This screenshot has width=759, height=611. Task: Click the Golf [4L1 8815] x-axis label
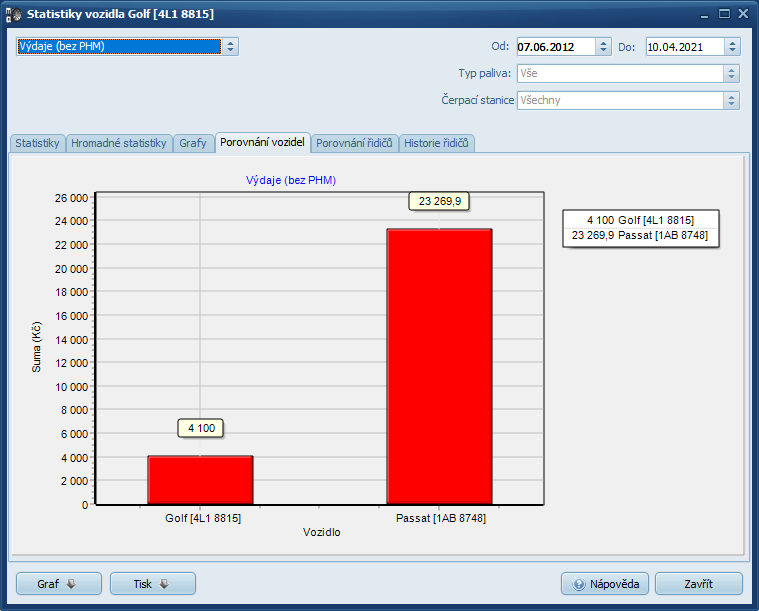[203, 518]
